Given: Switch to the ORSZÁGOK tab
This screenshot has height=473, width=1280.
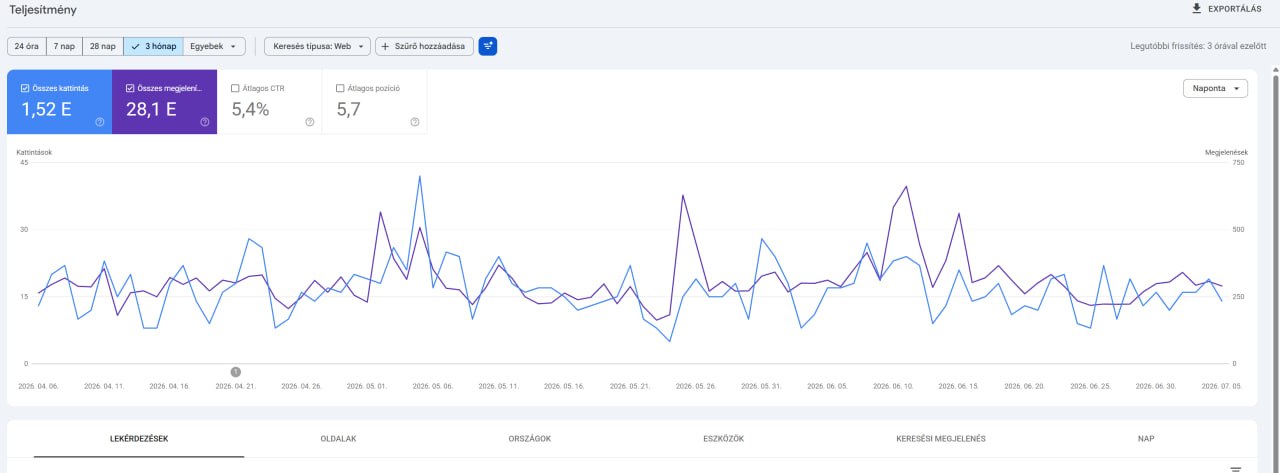Looking at the screenshot, I should [527, 438].
